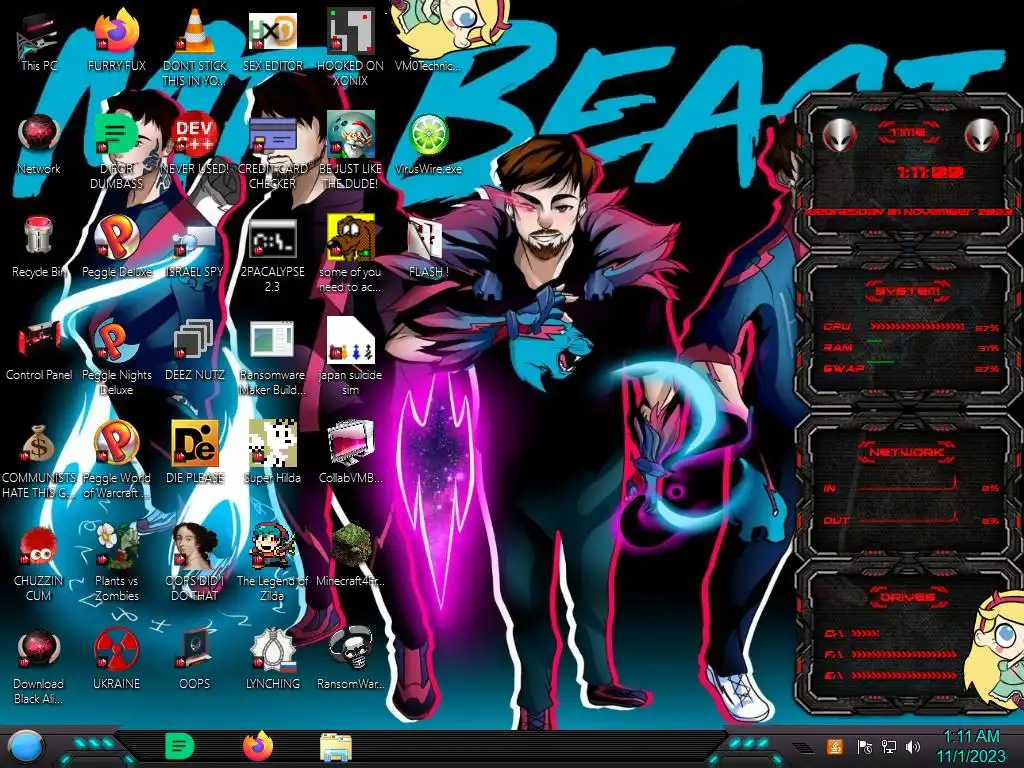Click the Start orb on the taskbar

point(26,747)
